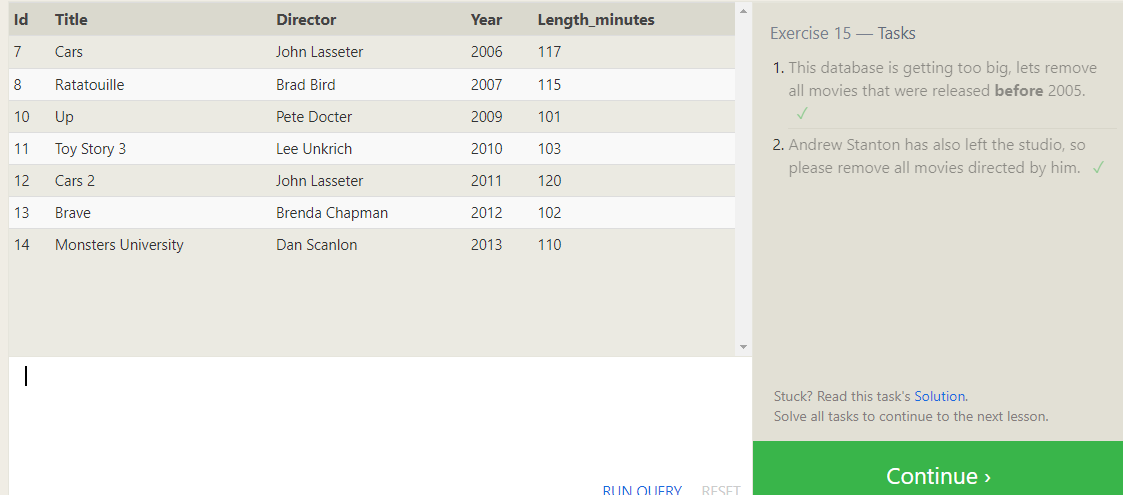Select the Cars 2 title cell
1123x495 pixels.
74,181
